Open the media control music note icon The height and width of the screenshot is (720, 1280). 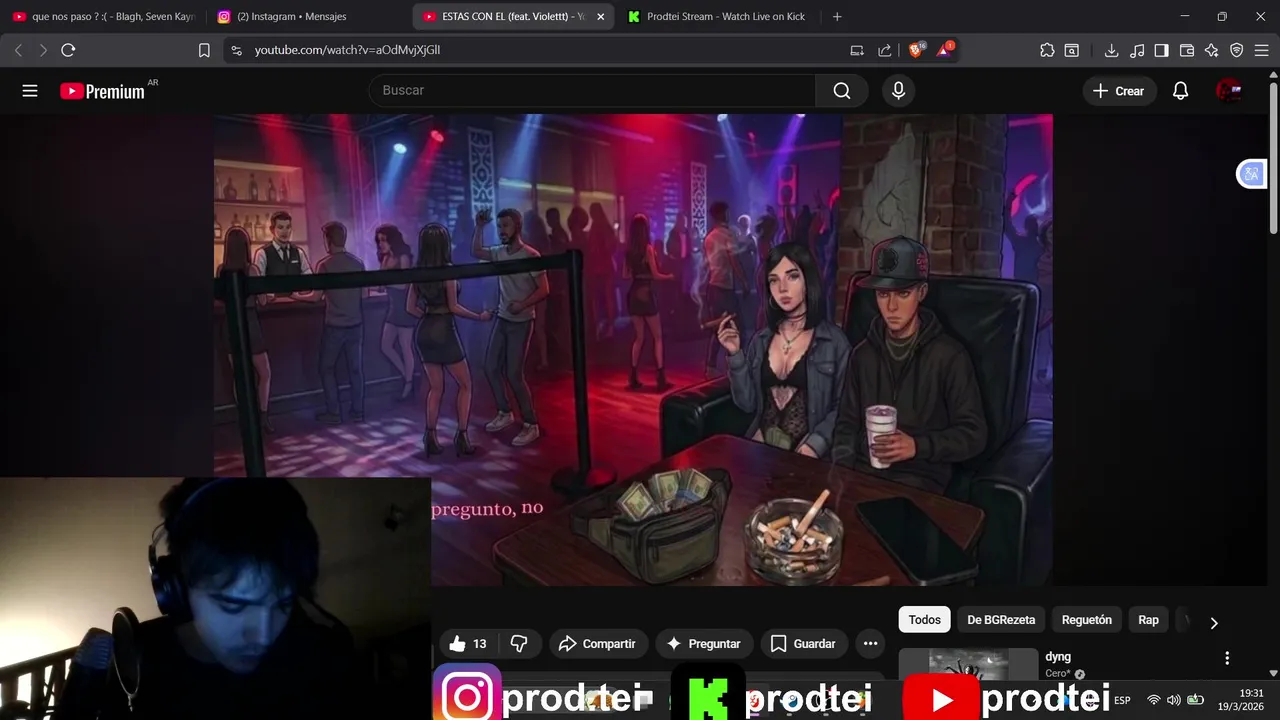point(1137,50)
